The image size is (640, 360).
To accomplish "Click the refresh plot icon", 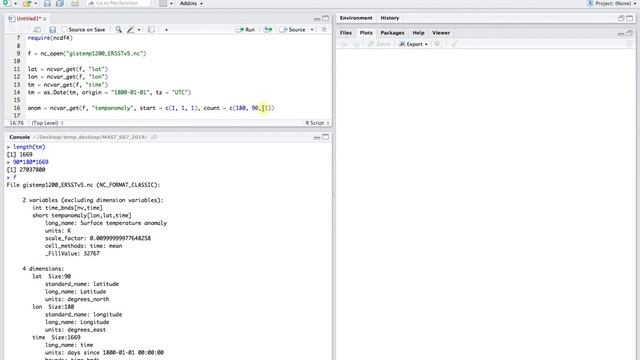I will tap(629, 44).
